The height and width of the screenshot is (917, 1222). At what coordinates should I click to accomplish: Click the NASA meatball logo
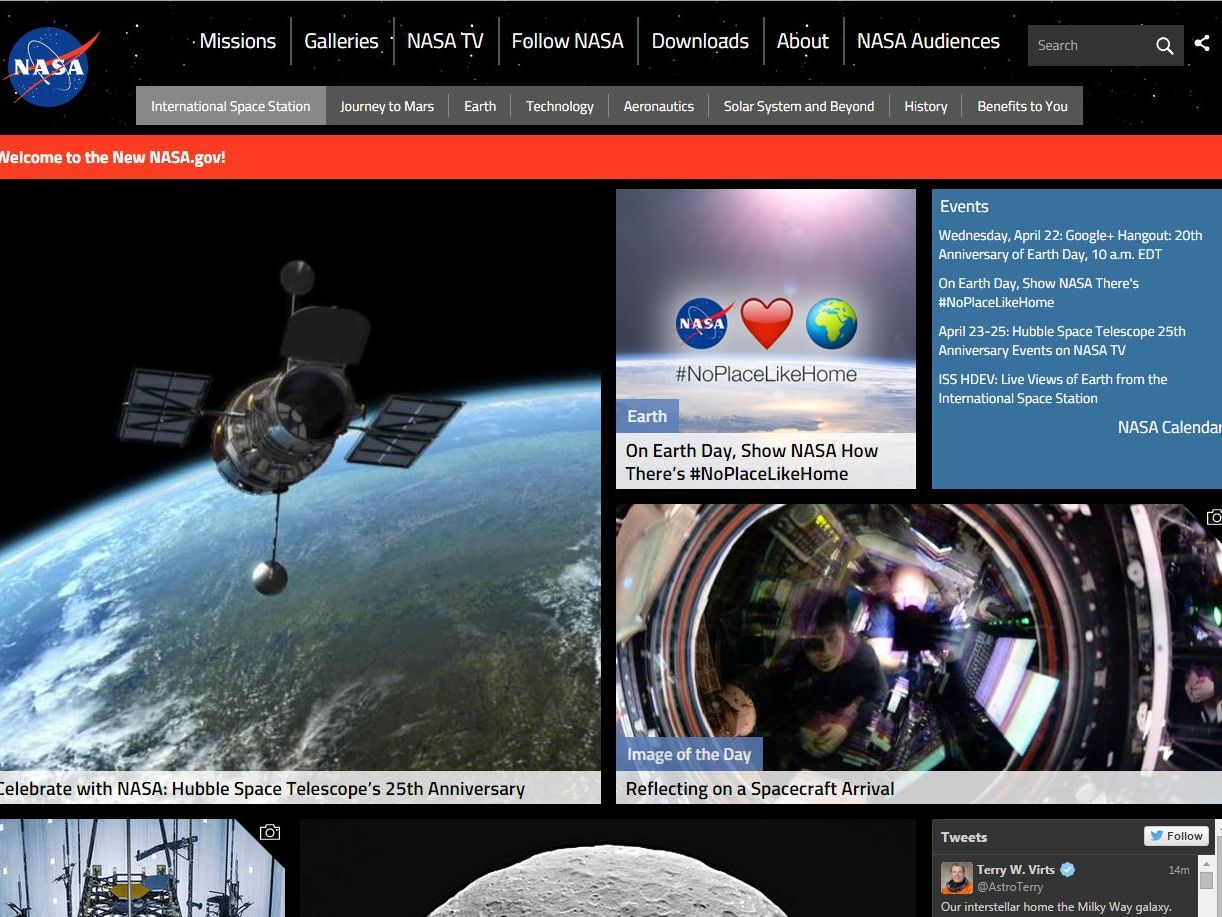[x=50, y=67]
